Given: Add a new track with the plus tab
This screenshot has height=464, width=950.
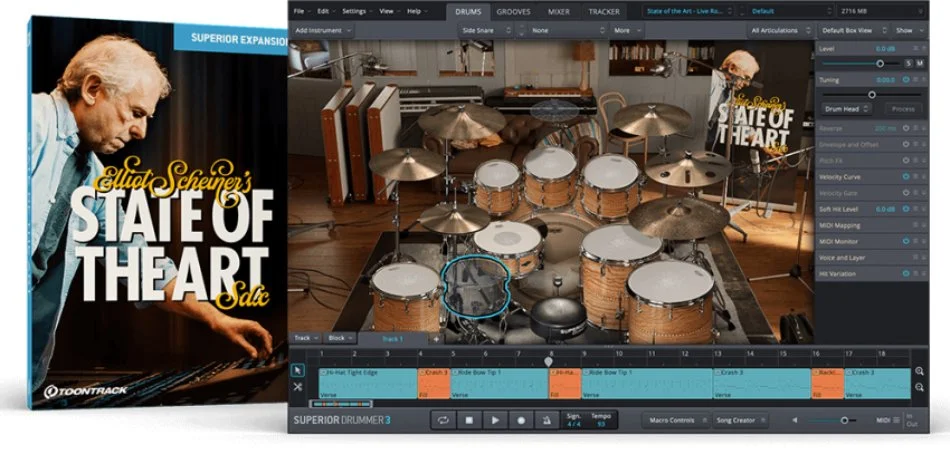Looking at the screenshot, I should 436,339.
